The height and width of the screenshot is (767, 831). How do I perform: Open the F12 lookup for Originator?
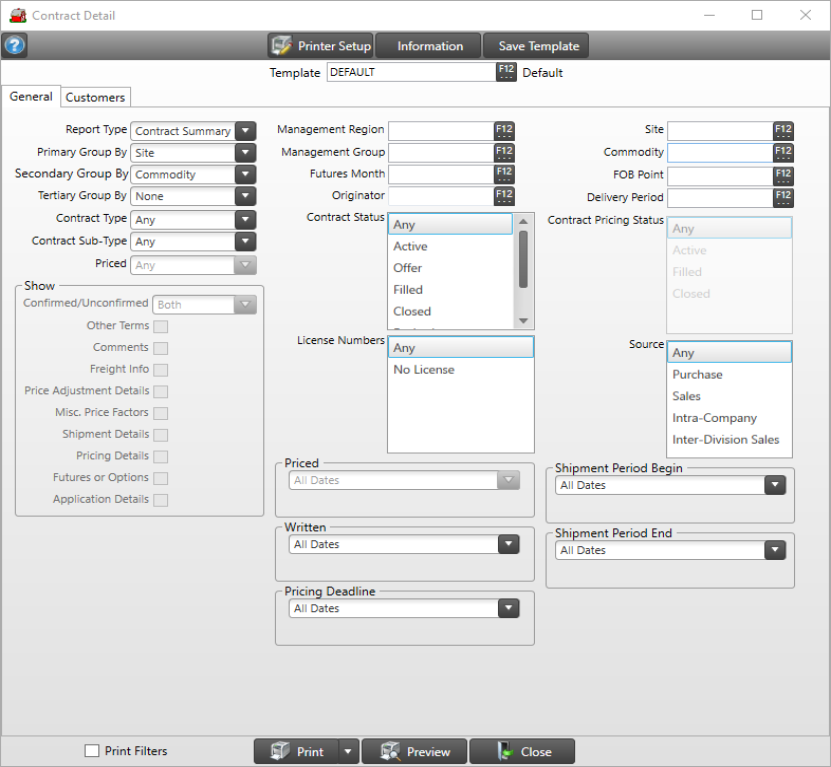pyautogui.click(x=504, y=197)
